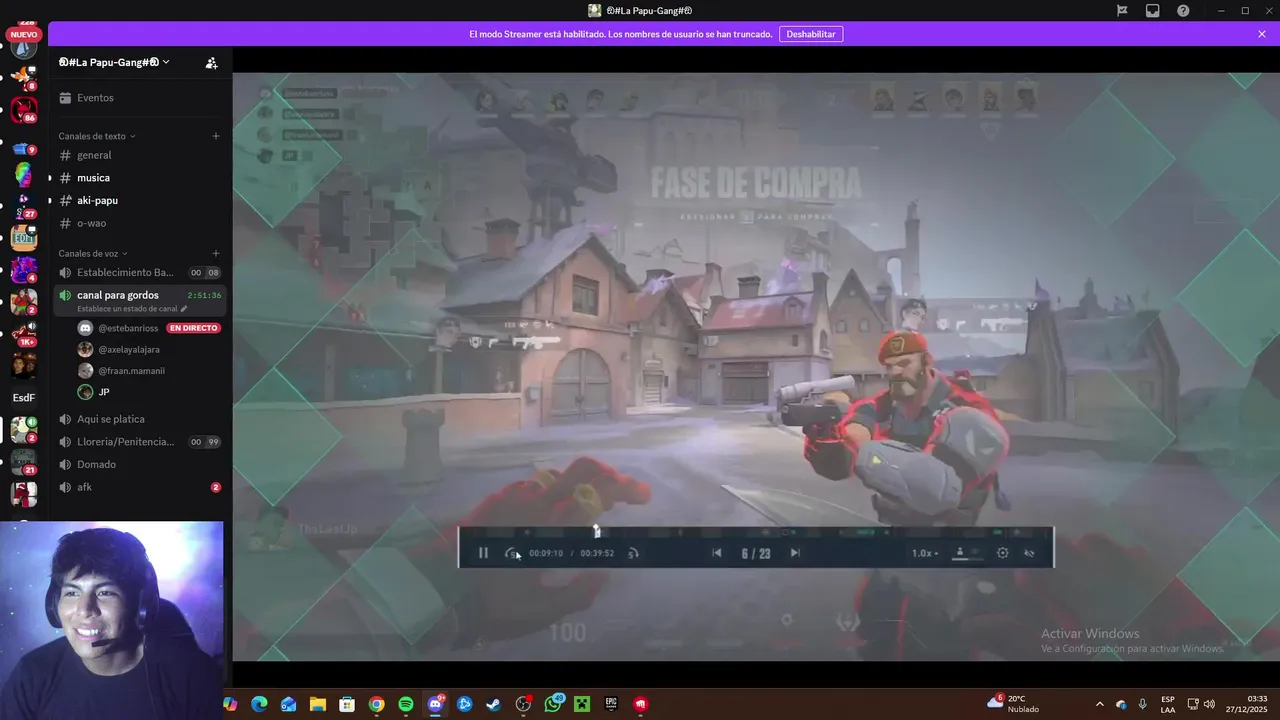The image size is (1280, 720).
Task: Open the Microsoft Edge taskbar icon
Action: [x=259, y=704]
